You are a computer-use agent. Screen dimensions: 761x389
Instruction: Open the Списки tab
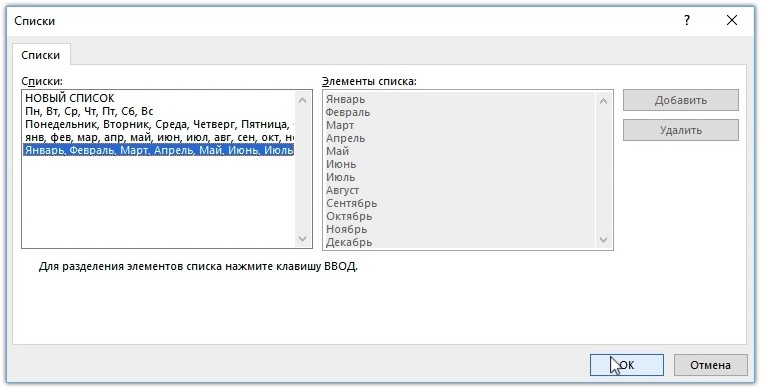coord(41,55)
